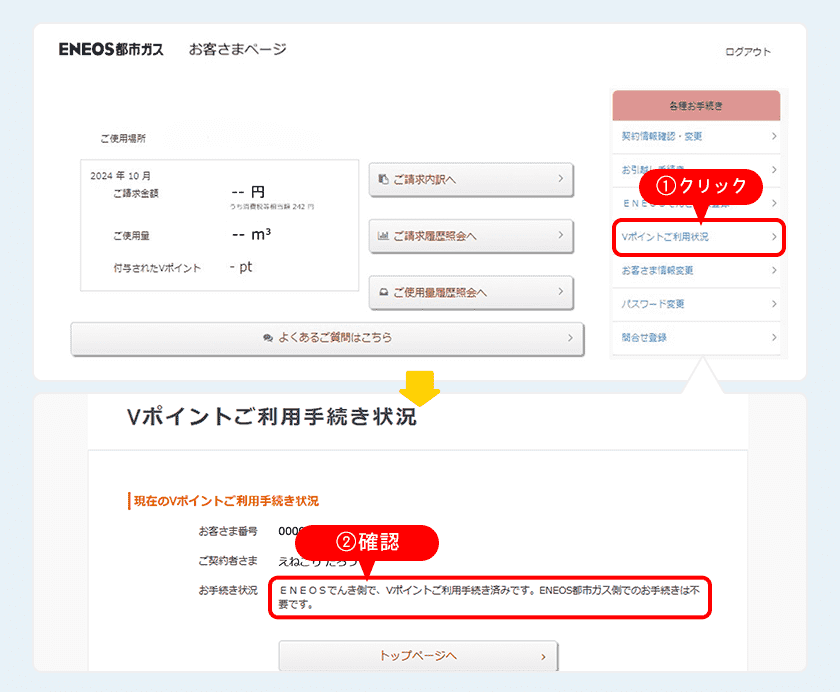Screen dimensions: 840x692
Task: Click the お手続き状況 label
Action: coord(228,590)
